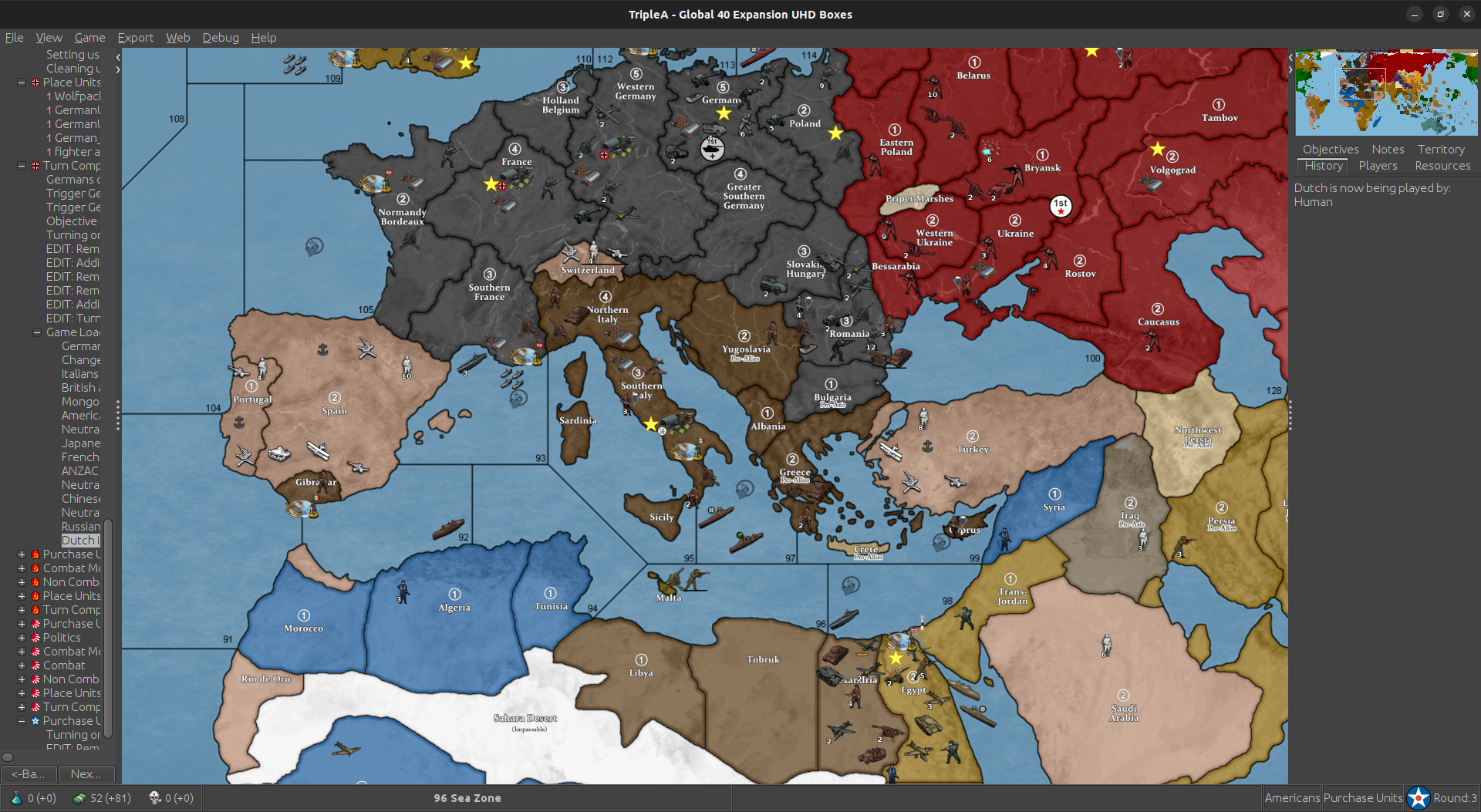Viewport: 1481px width, 812px height.
Task: Click German cross icon beside Turn Comp
Action: (x=35, y=166)
